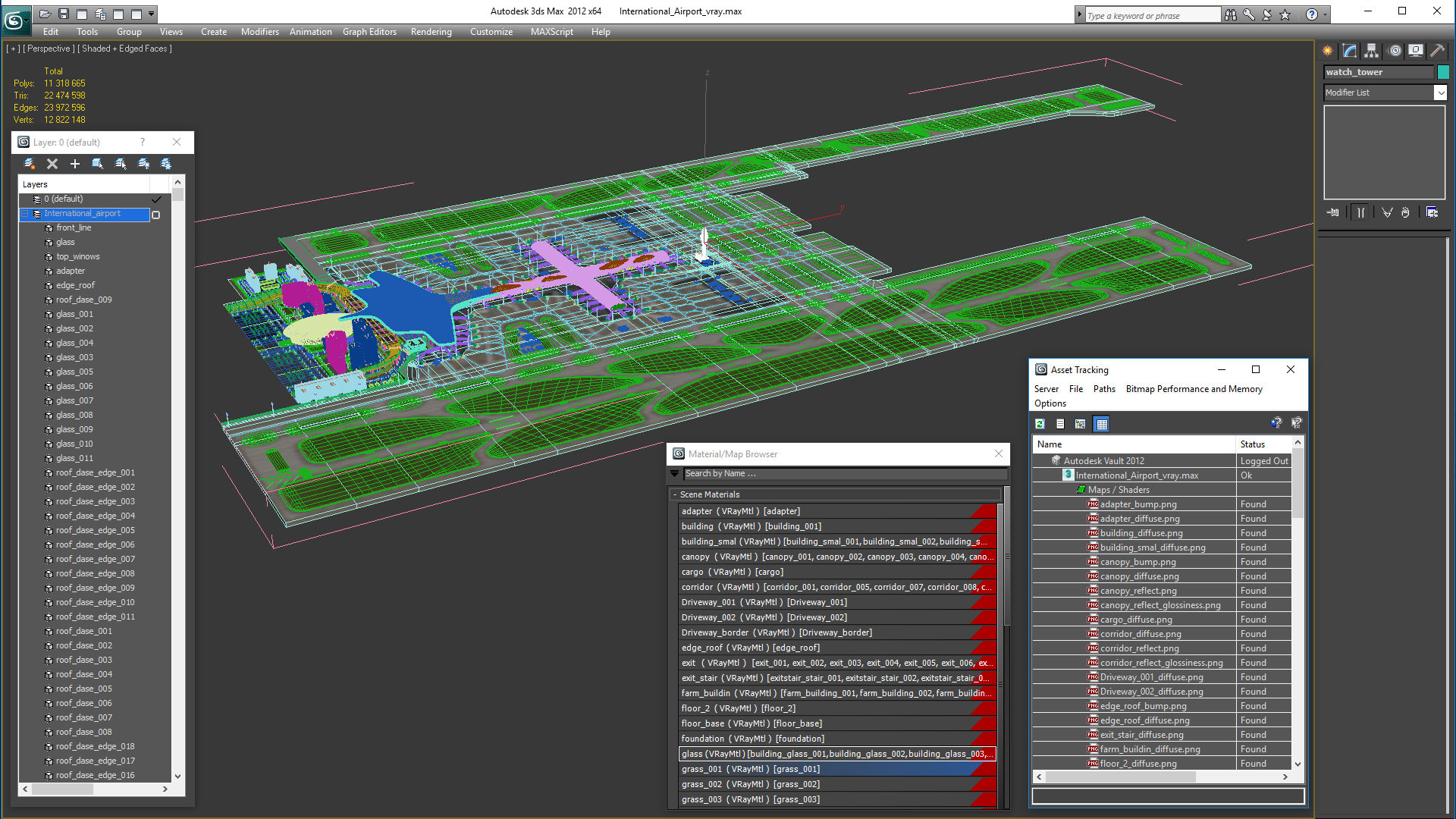This screenshot has height=819, width=1456.
Task: Expand the InfoCenter search arrow
Action: click(1079, 14)
